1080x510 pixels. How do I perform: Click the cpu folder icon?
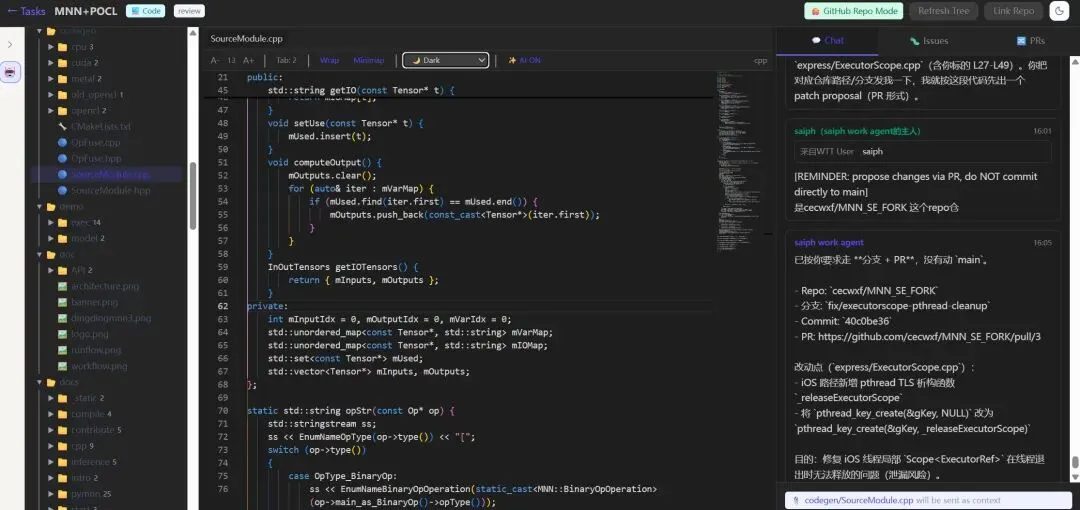click(x=63, y=47)
